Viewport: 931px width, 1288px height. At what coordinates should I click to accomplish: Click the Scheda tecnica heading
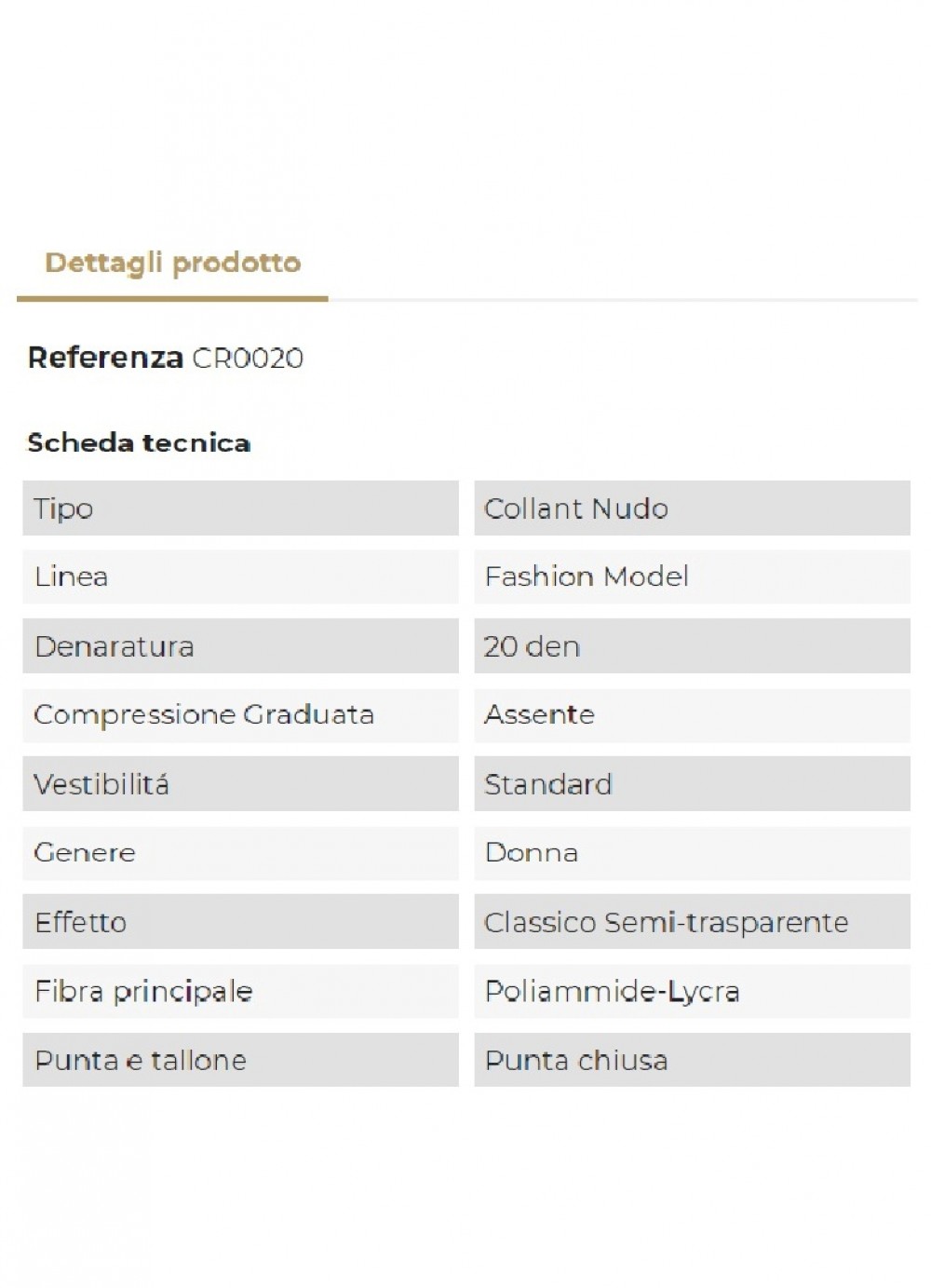coord(139,443)
